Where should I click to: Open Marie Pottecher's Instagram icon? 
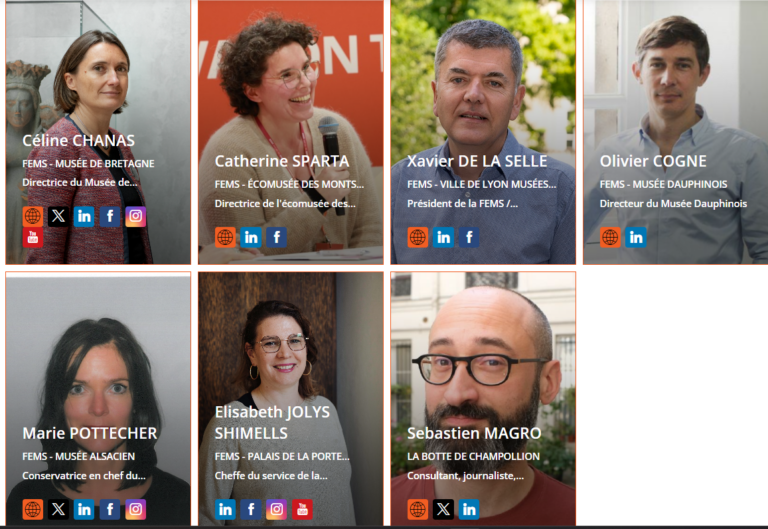(136, 509)
